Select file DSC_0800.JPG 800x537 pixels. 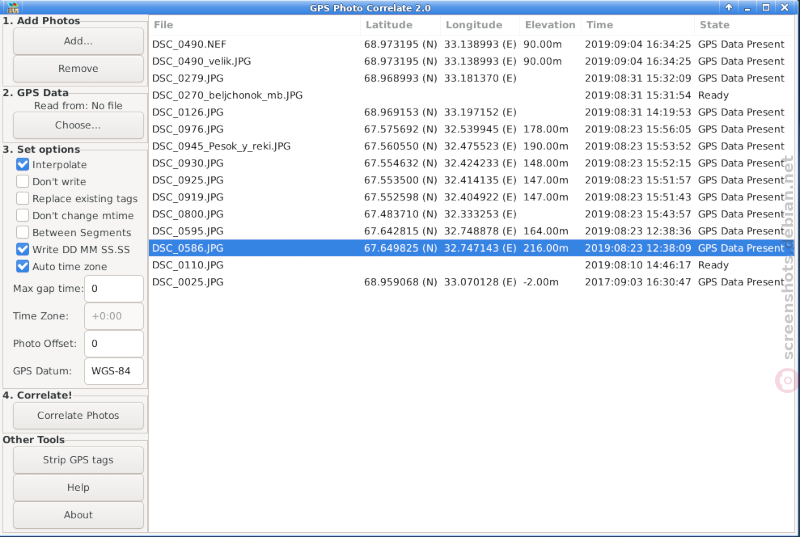point(471,214)
